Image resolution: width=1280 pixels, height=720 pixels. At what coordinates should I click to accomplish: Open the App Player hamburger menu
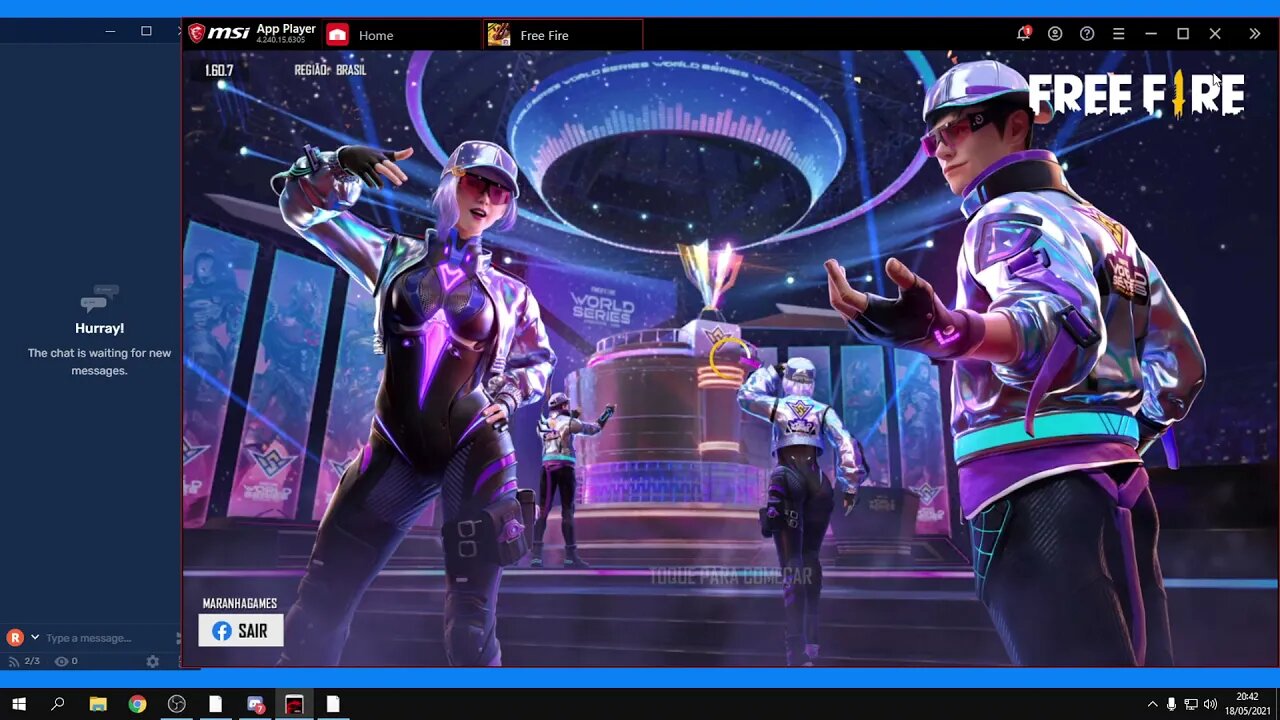pyautogui.click(x=1119, y=34)
